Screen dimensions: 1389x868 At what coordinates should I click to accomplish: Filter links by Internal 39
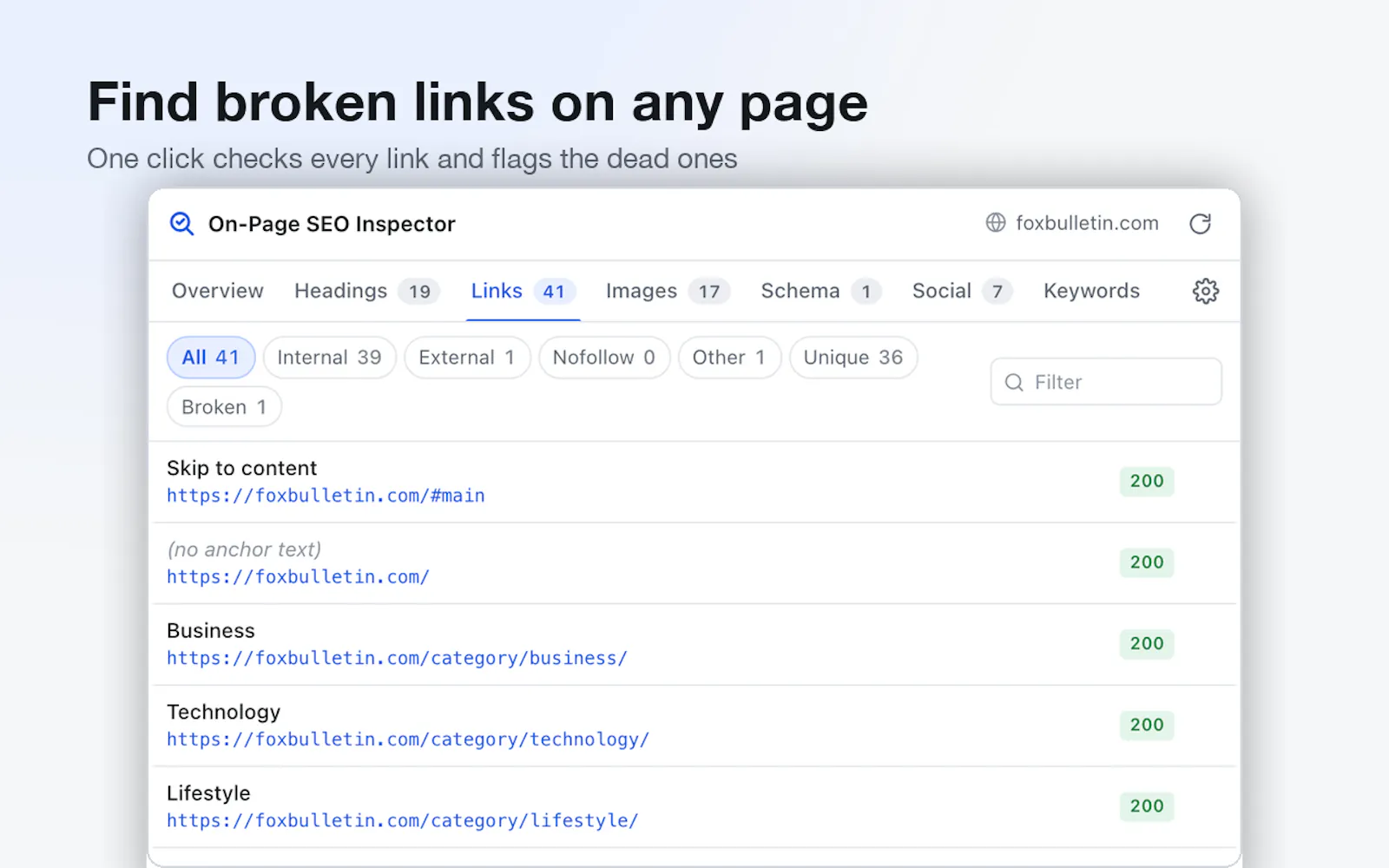coord(330,358)
